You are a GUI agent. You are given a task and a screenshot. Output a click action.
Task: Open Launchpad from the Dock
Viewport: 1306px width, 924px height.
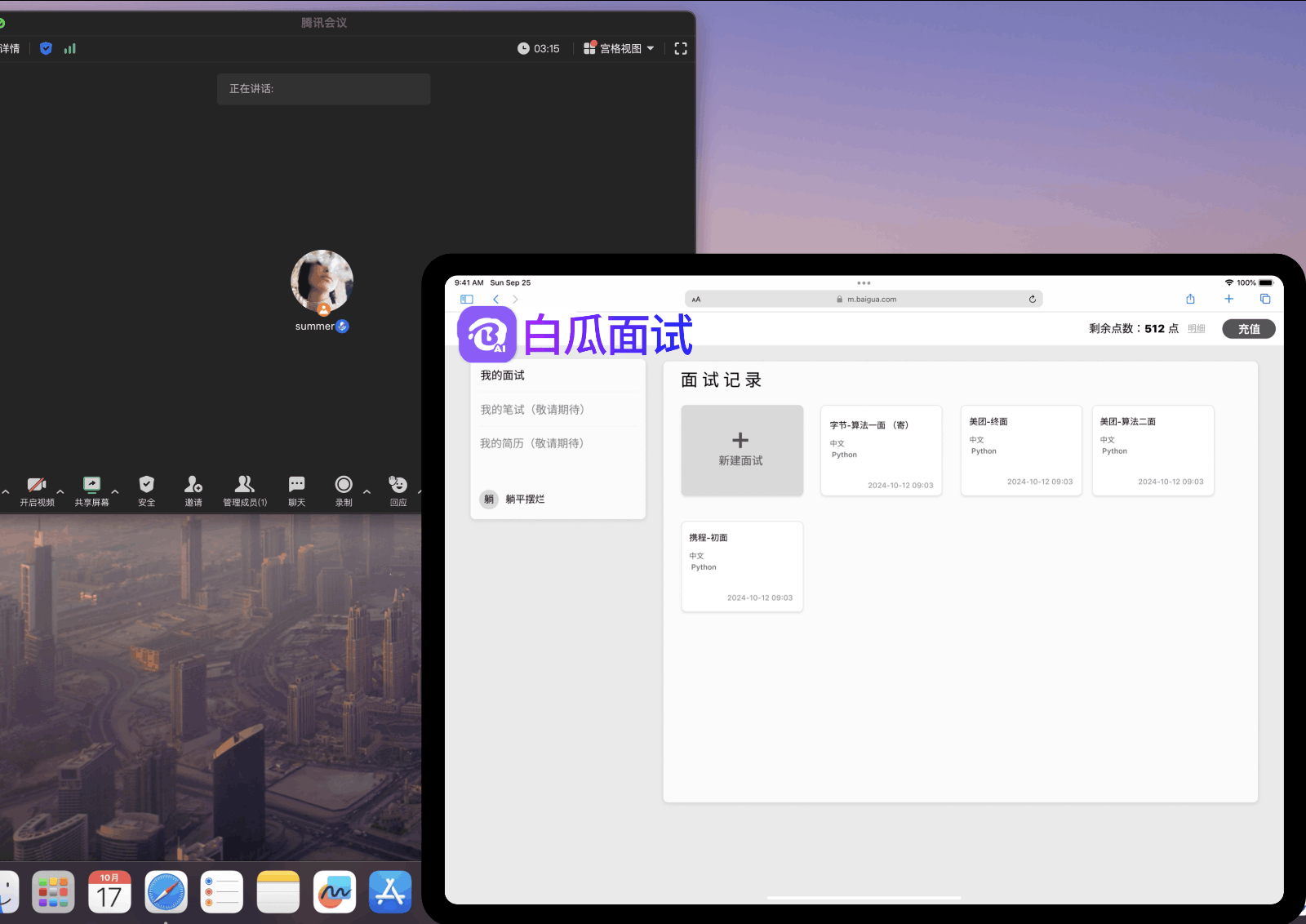click(53, 891)
